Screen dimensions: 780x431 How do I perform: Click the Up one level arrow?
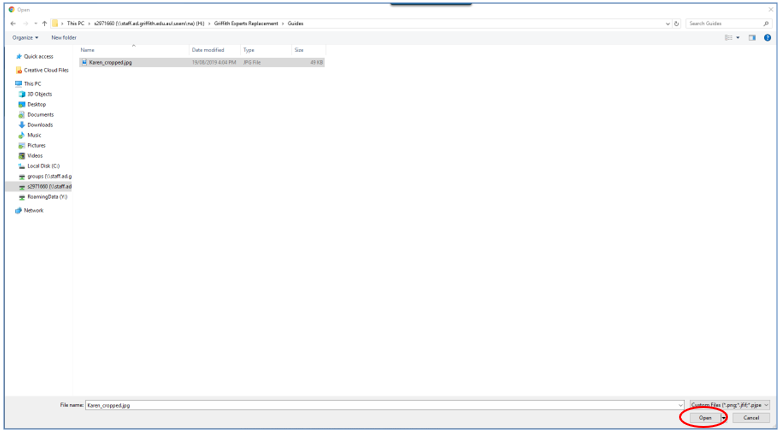(x=44, y=23)
